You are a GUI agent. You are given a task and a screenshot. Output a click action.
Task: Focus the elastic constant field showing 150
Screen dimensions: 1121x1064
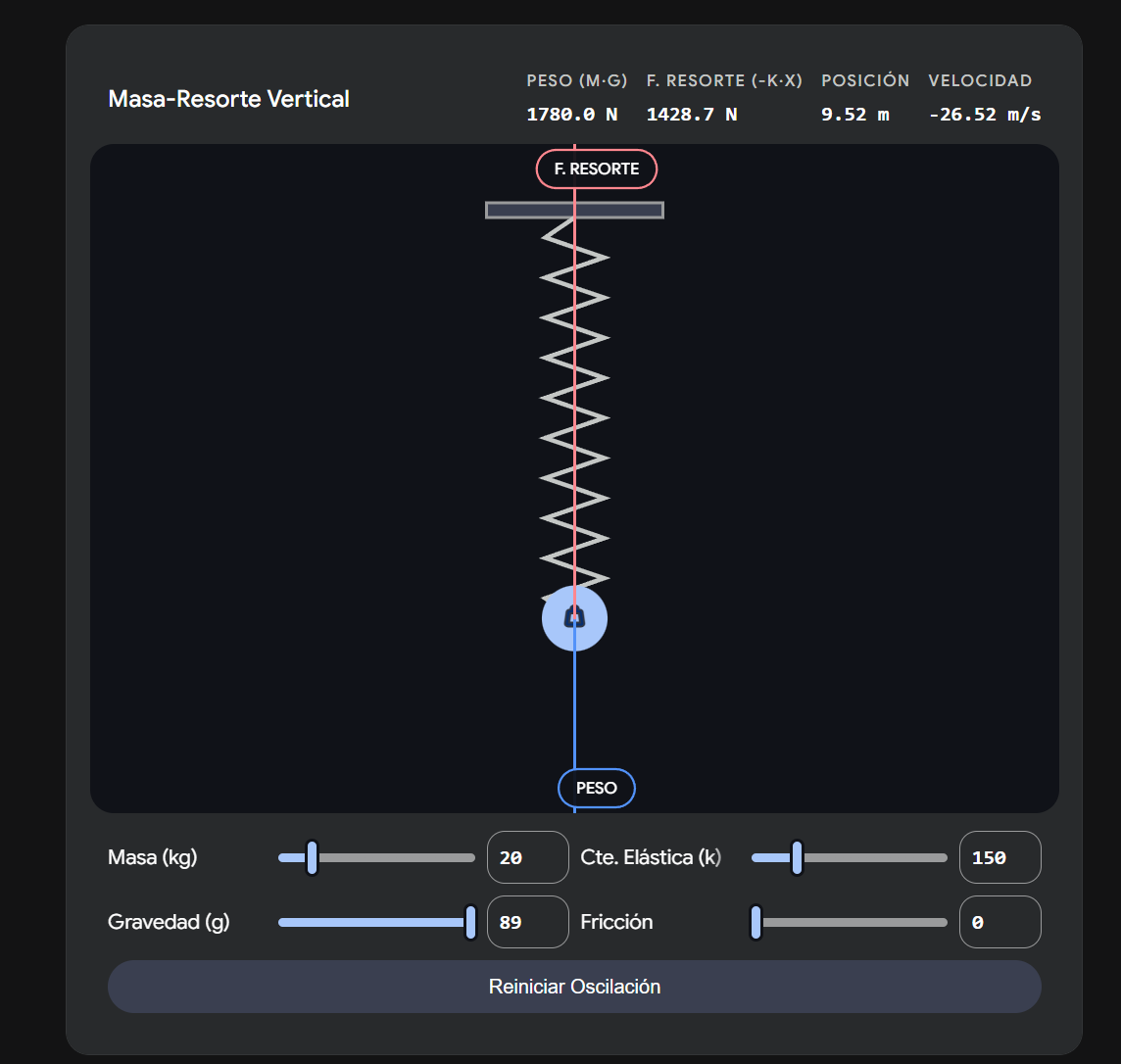[999, 857]
